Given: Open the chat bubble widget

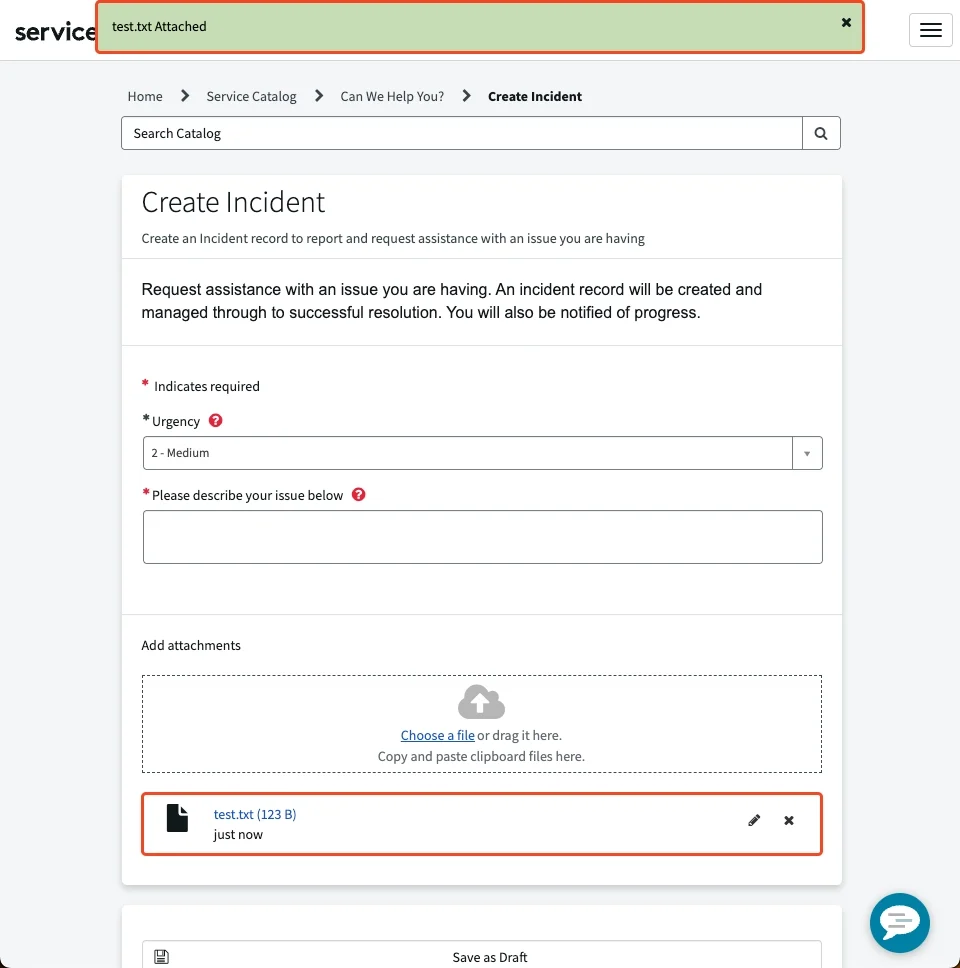Looking at the screenshot, I should [899, 922].
